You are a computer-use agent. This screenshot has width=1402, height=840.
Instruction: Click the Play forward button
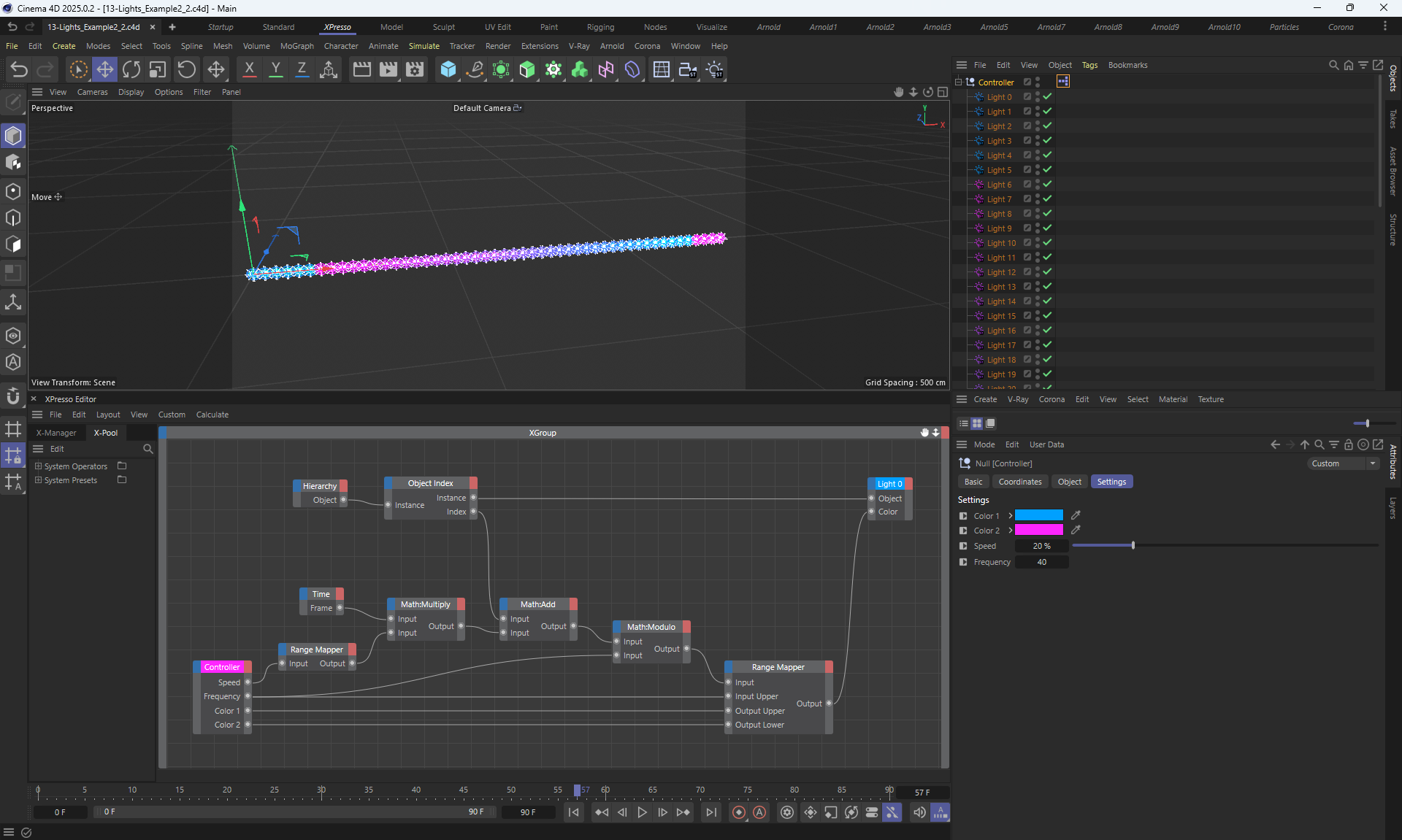(x=642, y=812)
